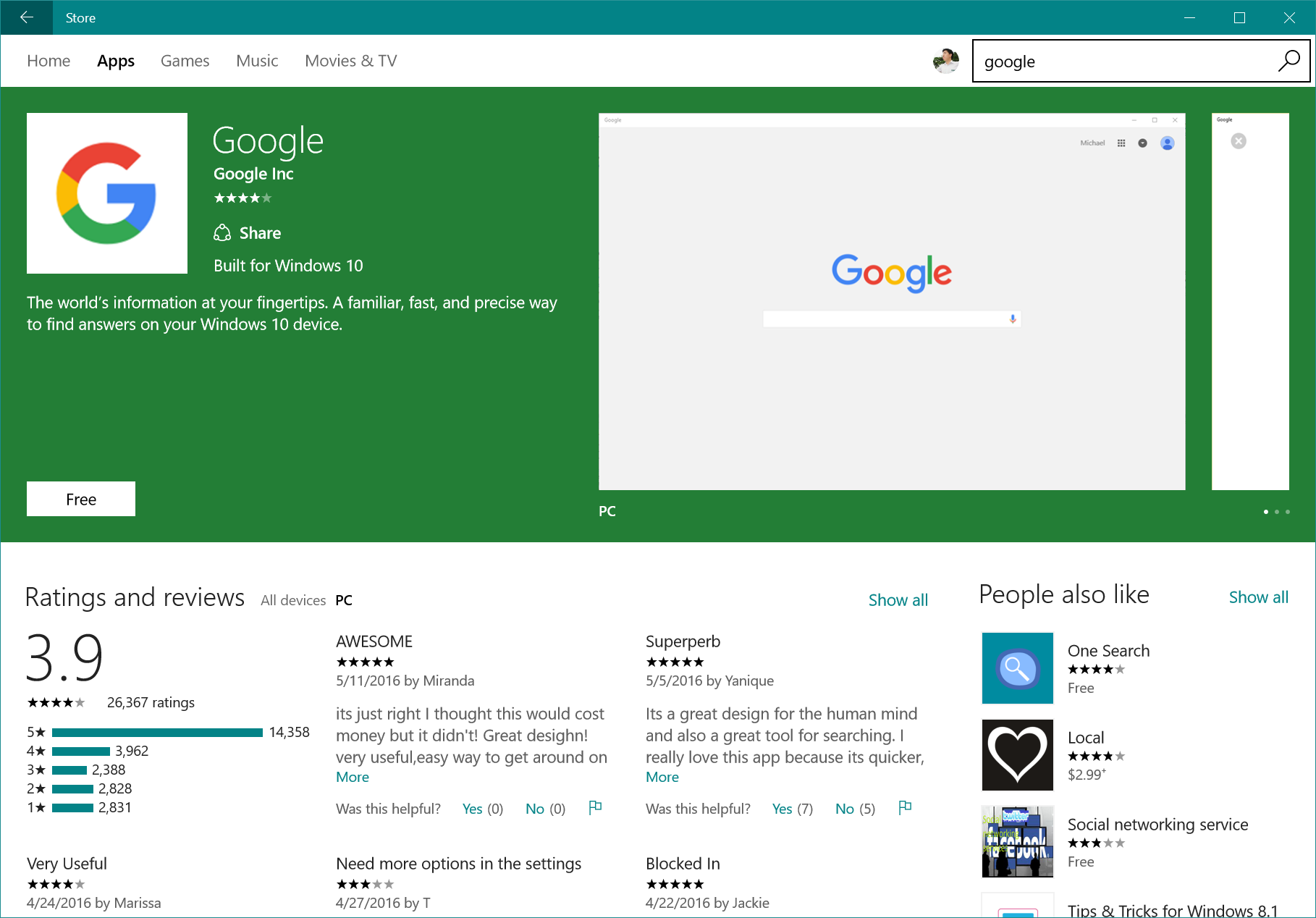Click the back arrow in title bar

tap(27, 17)
